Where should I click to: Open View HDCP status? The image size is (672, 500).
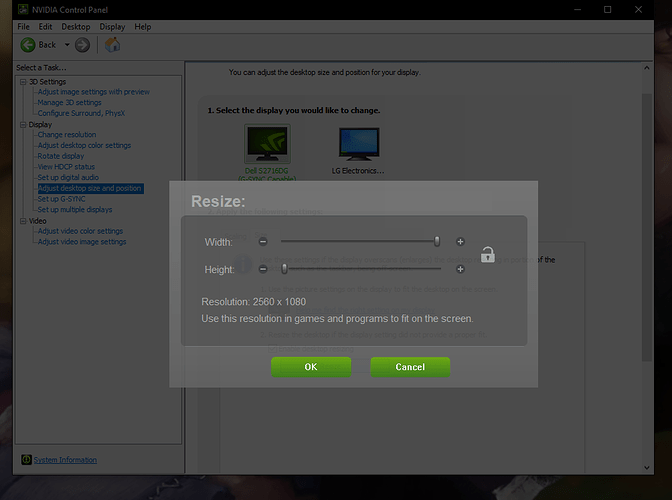[66, 167]
